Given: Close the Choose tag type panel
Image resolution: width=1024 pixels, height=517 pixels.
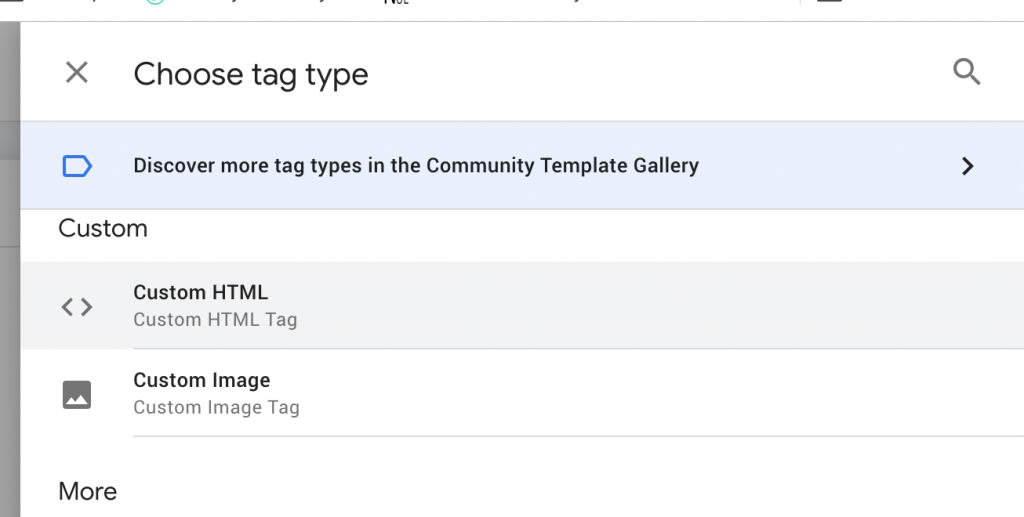Looking at the screenshot, I should [x=76, y=72].
